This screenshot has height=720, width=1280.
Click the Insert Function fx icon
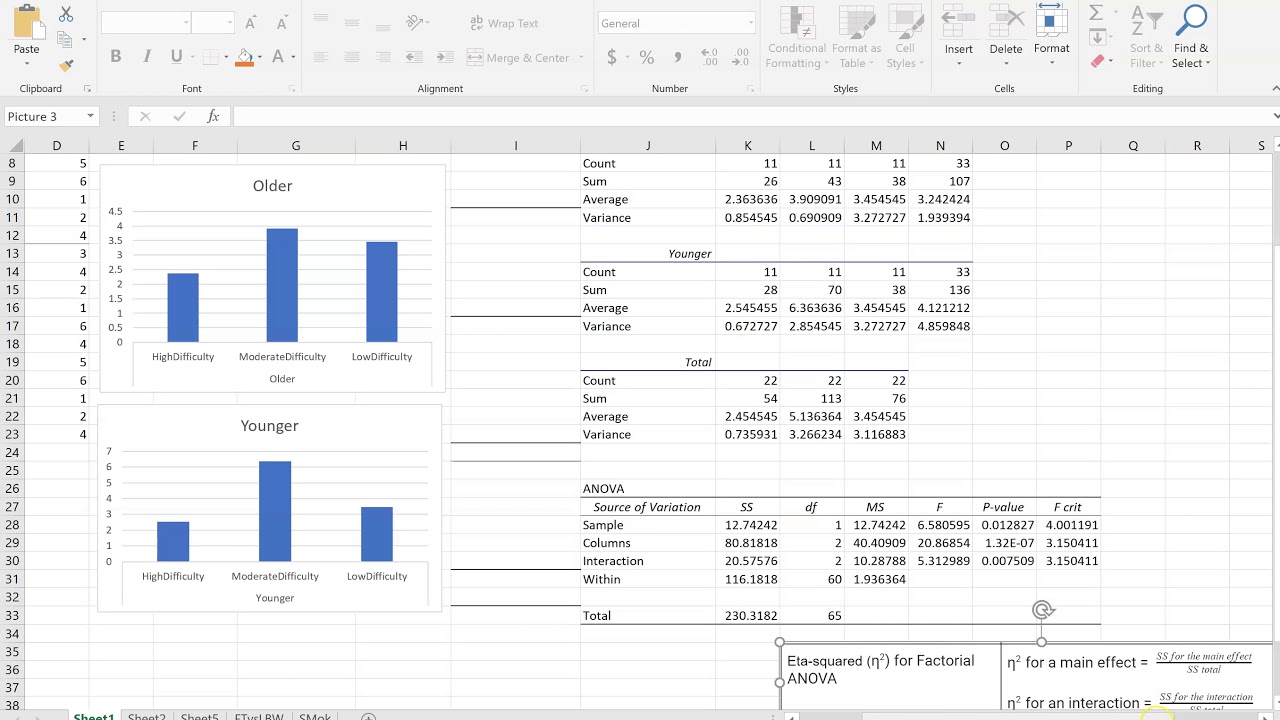point(212,116)
